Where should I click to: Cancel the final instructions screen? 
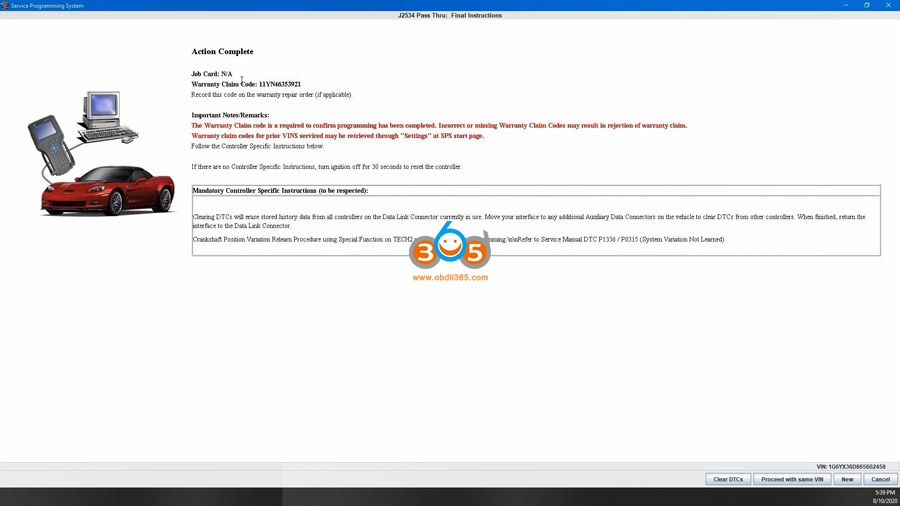point(880,479)
